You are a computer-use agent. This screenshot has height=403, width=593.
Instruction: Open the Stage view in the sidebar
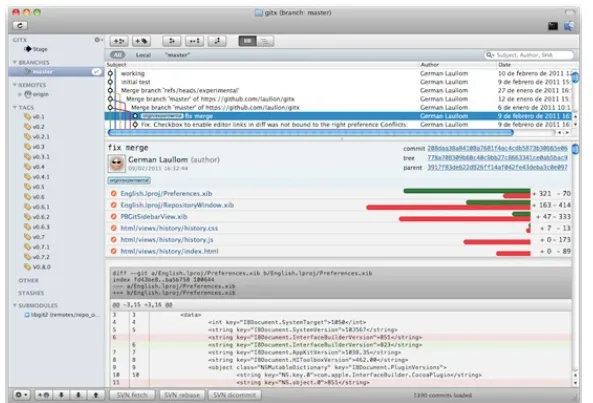tap(36, 49)
